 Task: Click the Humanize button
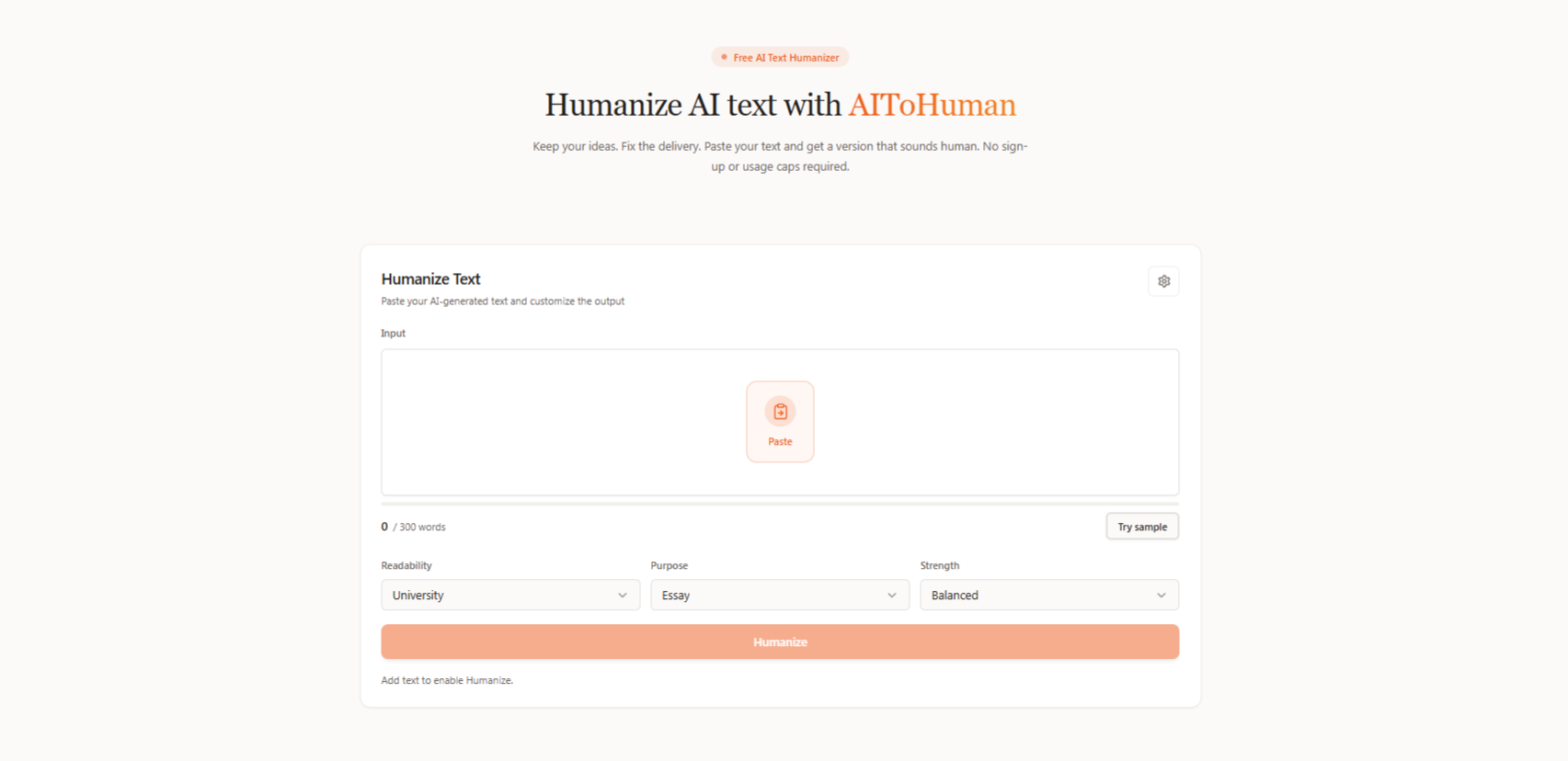point(780,642)
